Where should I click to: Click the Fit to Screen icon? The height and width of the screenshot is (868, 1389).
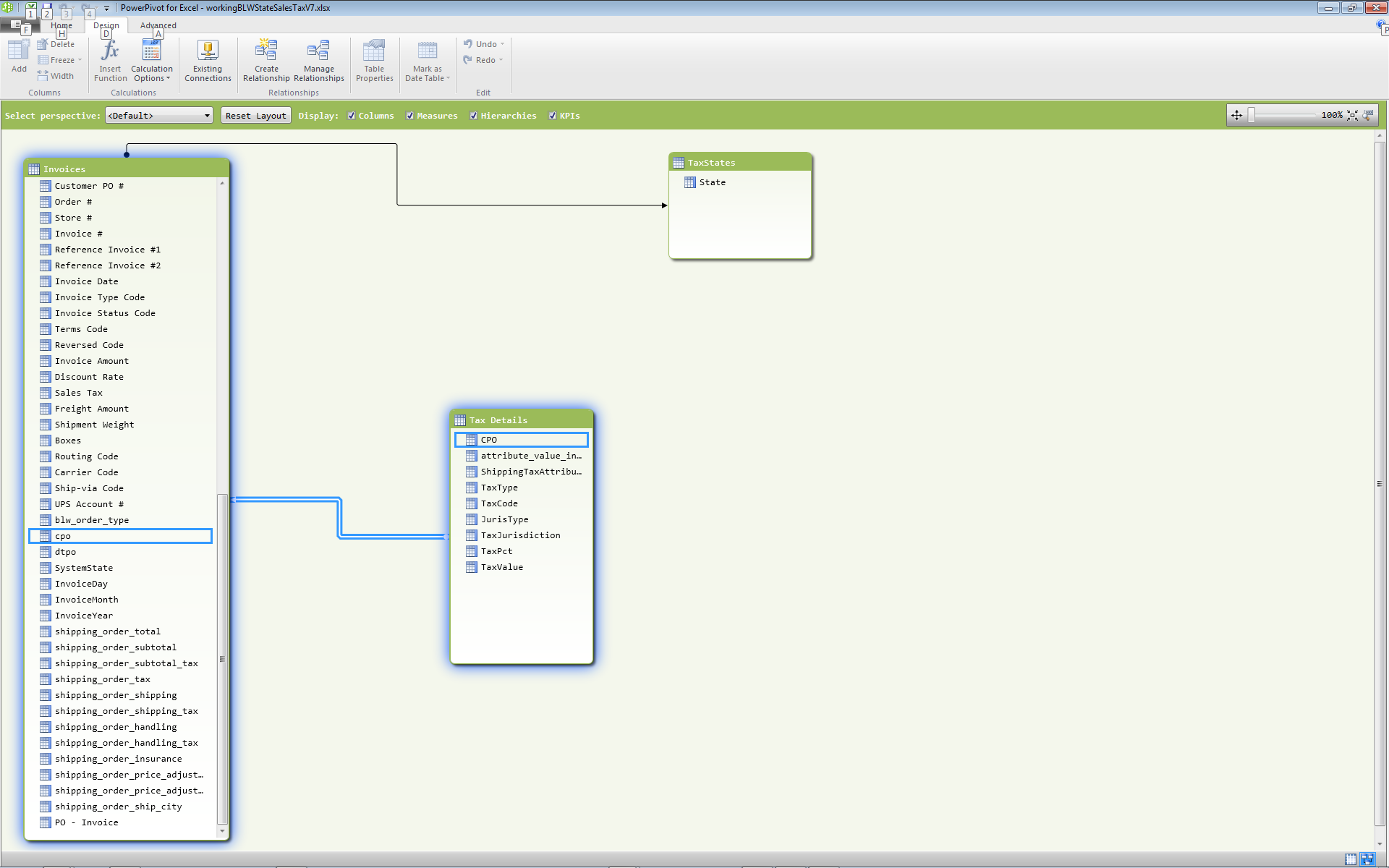pos(1352,116)
